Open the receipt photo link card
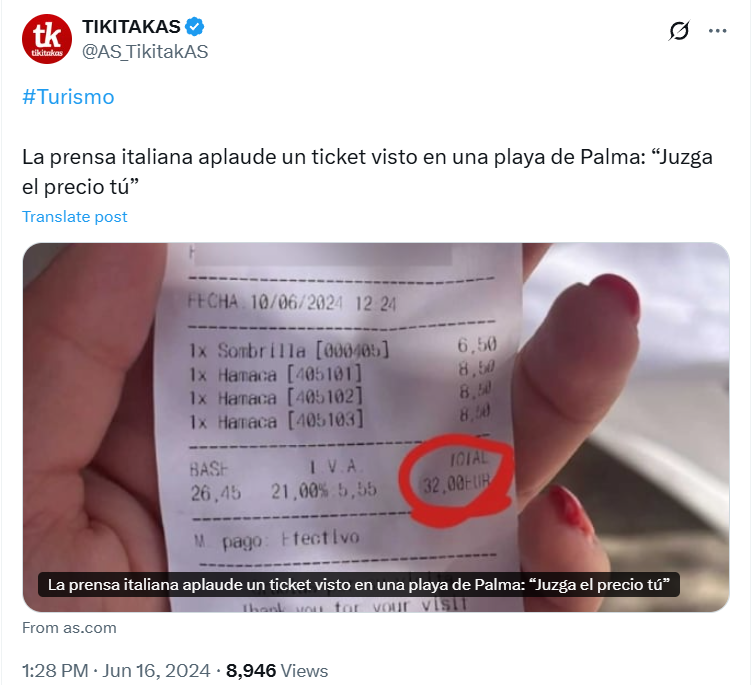Screen dimensions: 751x685 376,427
